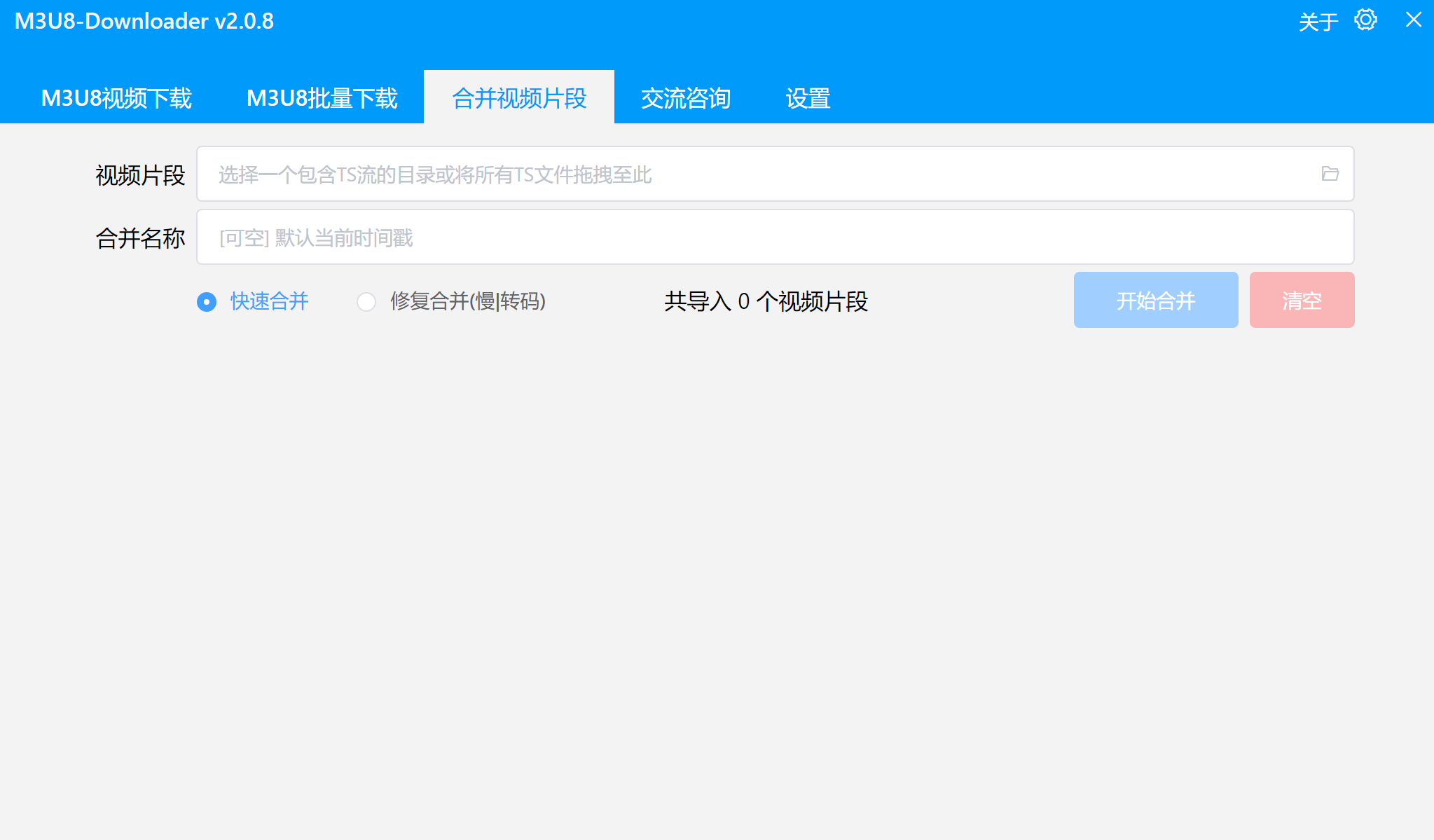Image resolution: width=1434 pixels, height=840 pixels.
Task: Select the 视频片段 field label
Action: click(x=140, y=174)
